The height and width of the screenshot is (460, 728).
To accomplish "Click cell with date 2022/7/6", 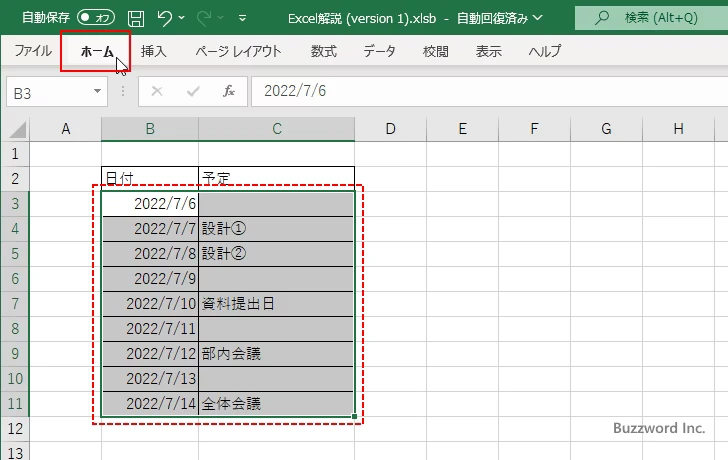I will 150,204.
